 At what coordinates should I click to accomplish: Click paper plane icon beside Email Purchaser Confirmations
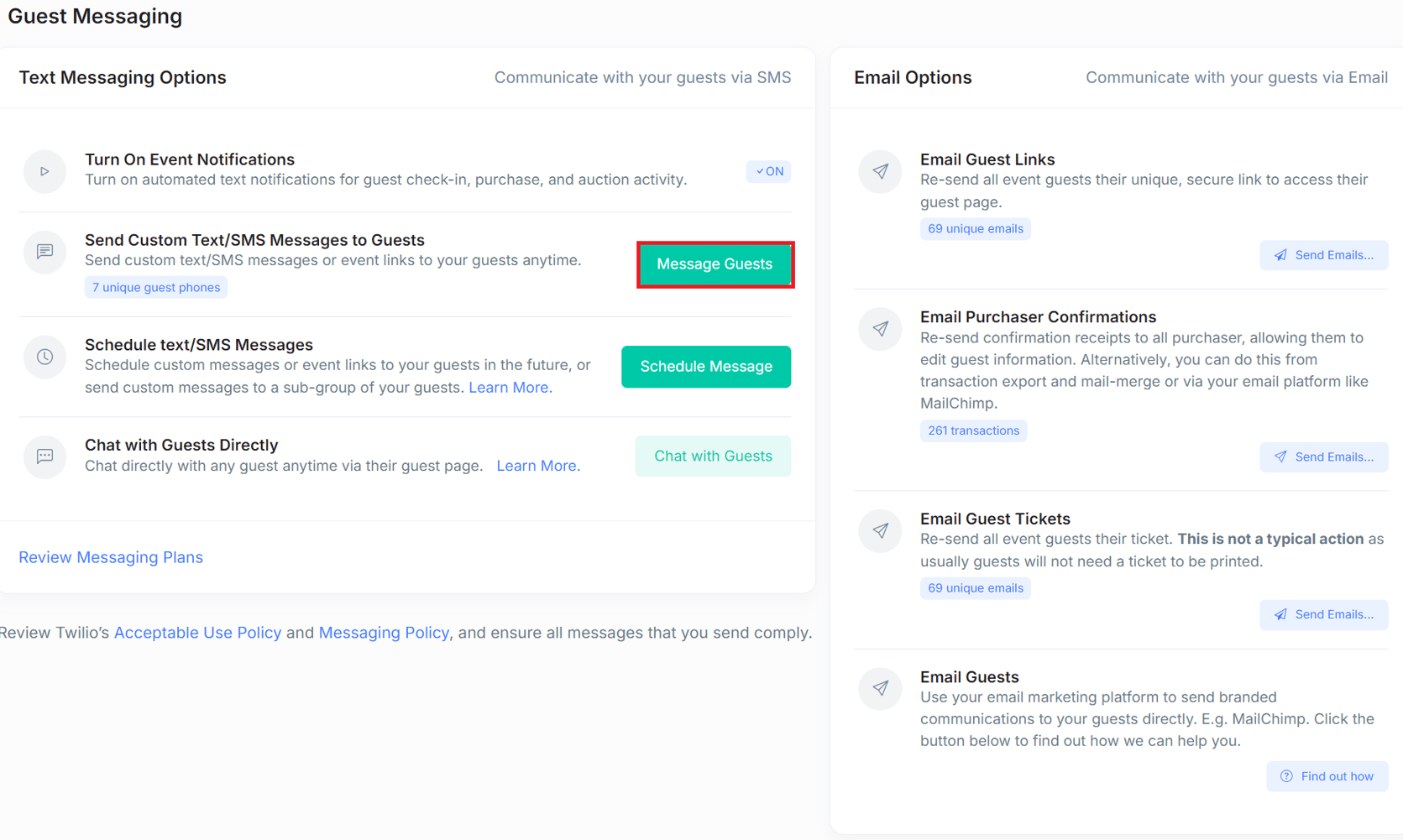click(x=880, y=329)
